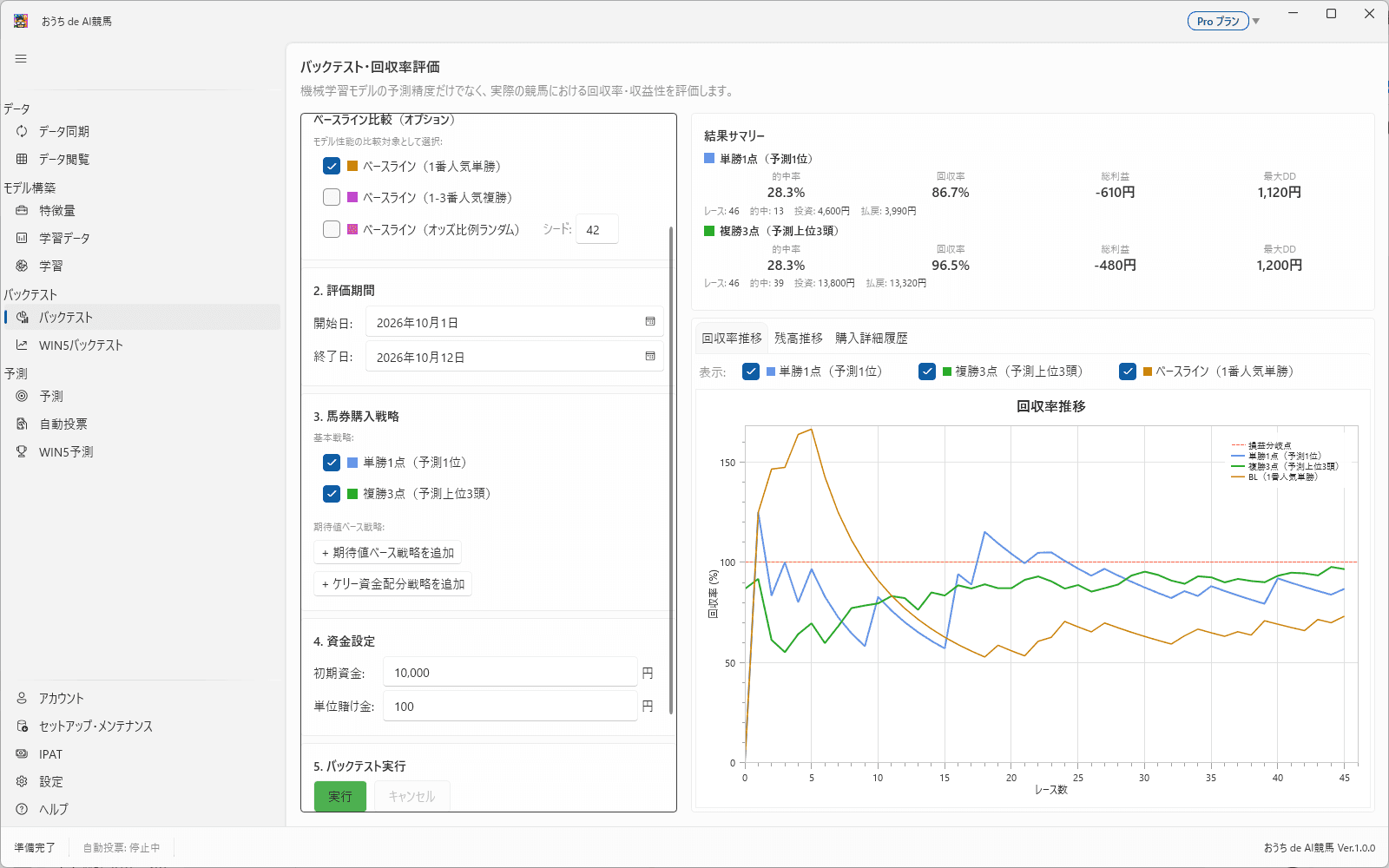Open WIN5バックテスト chart icon

pyautogui.click(x=22, y=345)
